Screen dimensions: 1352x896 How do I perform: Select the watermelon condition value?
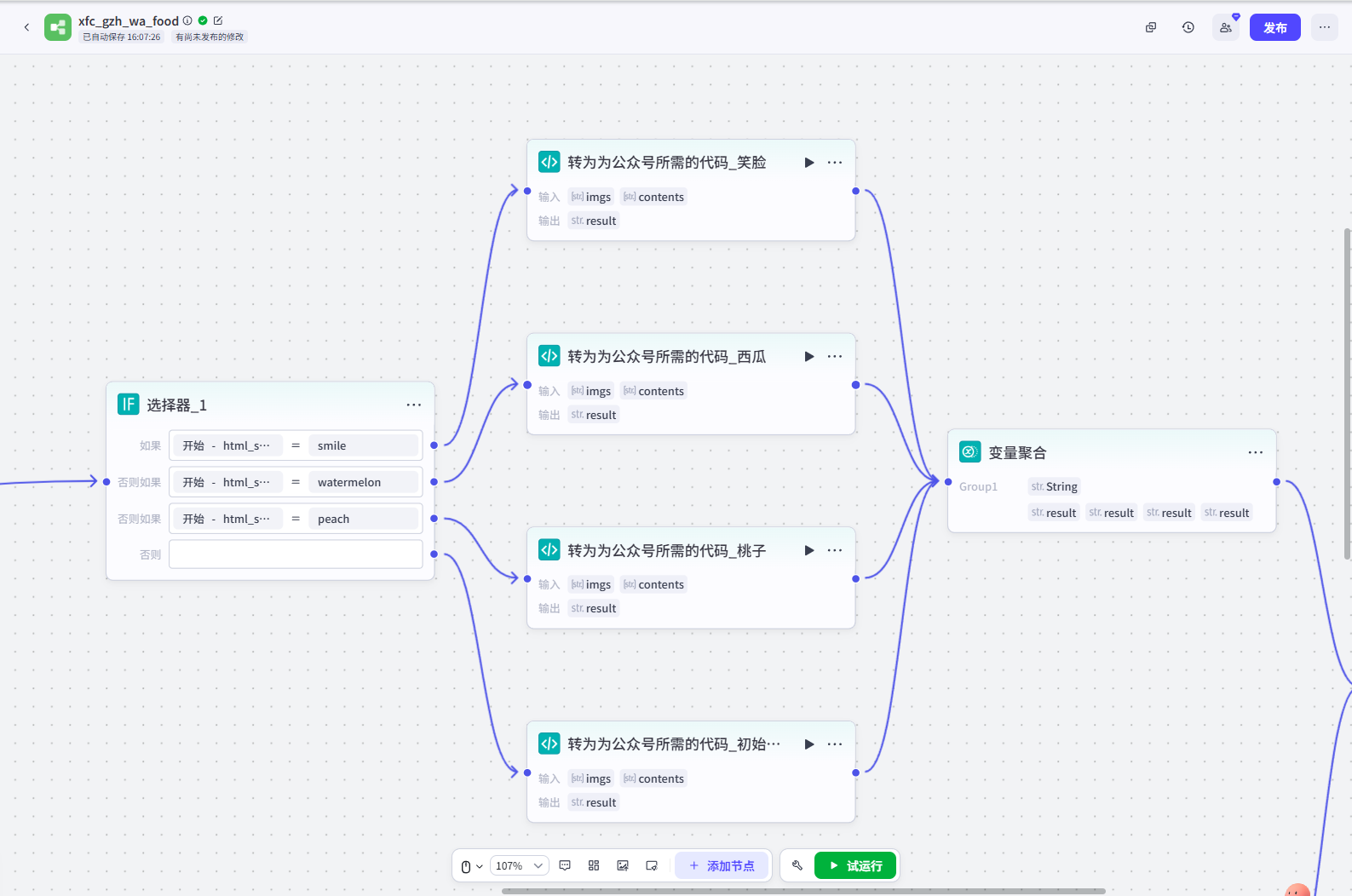[x=364, y=482]
